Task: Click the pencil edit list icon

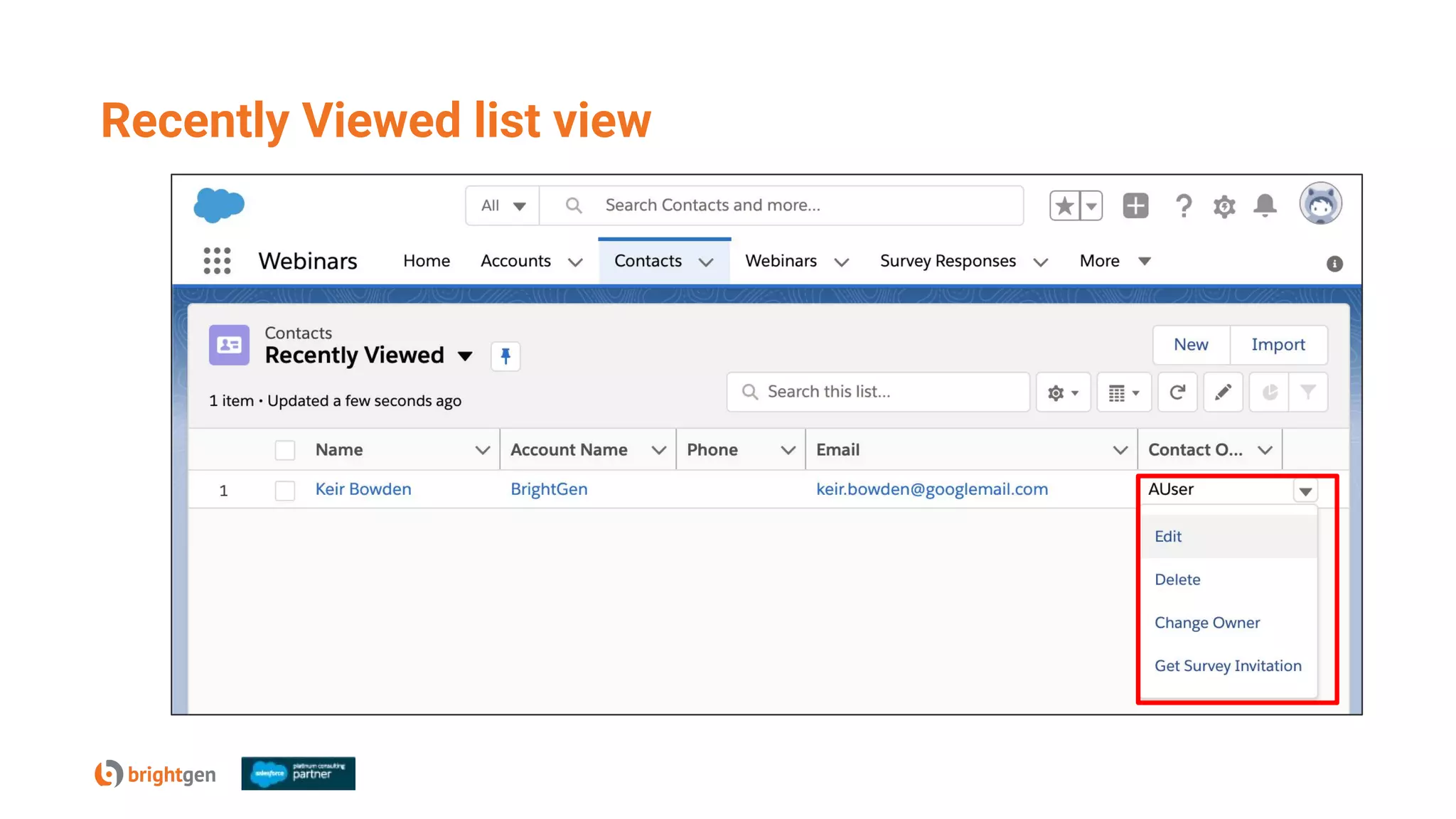Action: coord(1223,392)
